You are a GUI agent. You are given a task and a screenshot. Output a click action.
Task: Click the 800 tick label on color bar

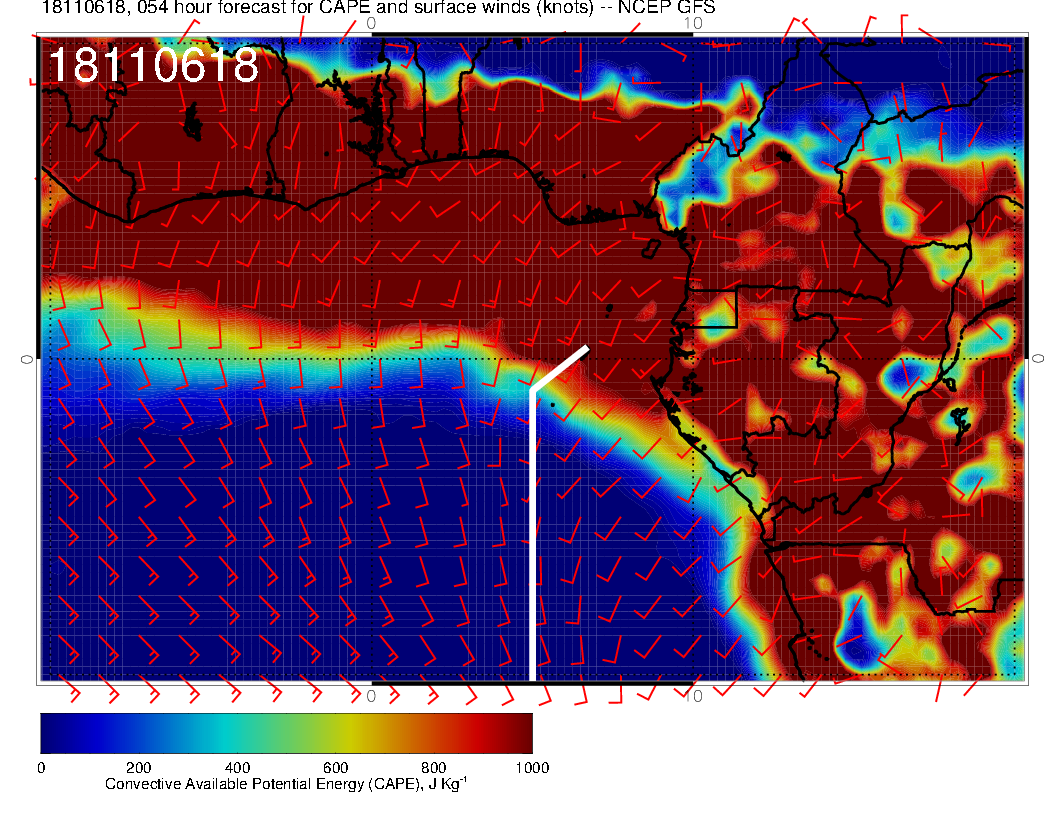pyautogui.click(x=434, y=768)
